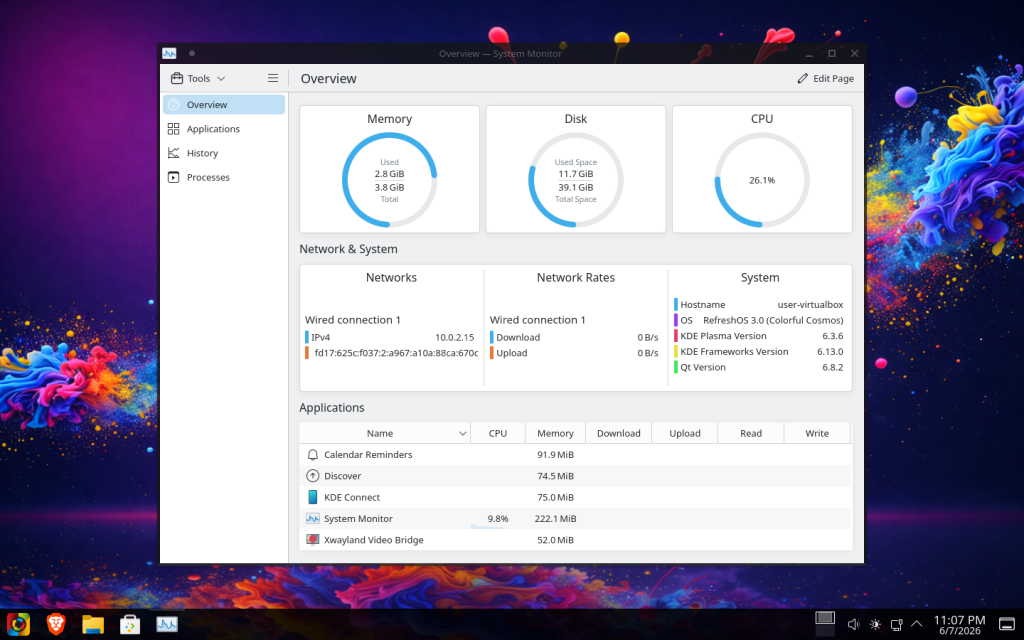Click the 222.1 MiB memory value

point(555,519)
